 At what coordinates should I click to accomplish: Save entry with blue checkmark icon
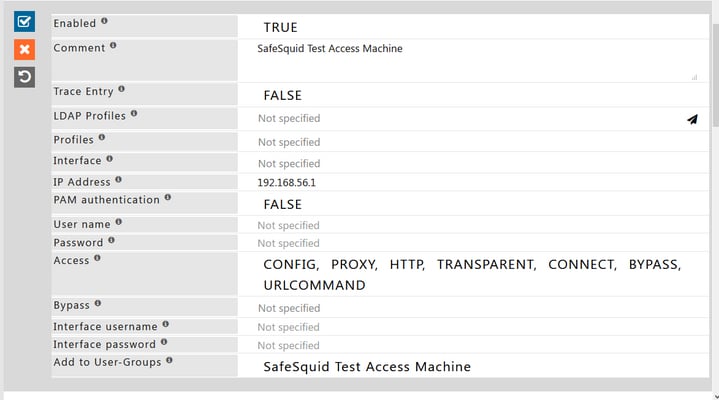pyautogui.click(x=24, y=22)
